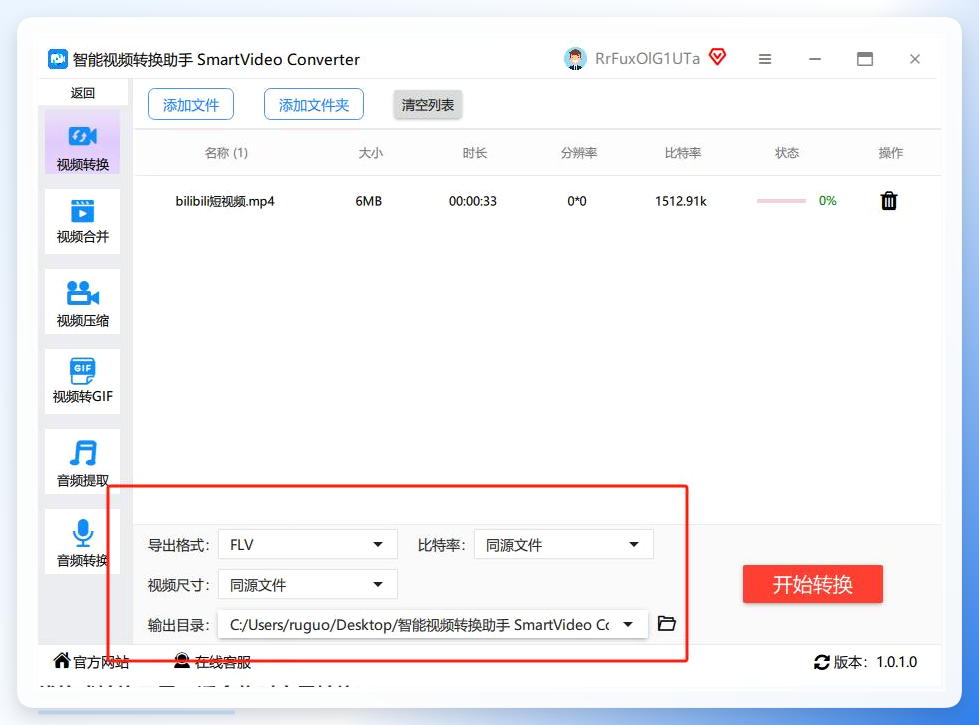Click the 1512.91k bitrate value
Image resolution: width=979 pixels, height=725 pixels.
681,201
